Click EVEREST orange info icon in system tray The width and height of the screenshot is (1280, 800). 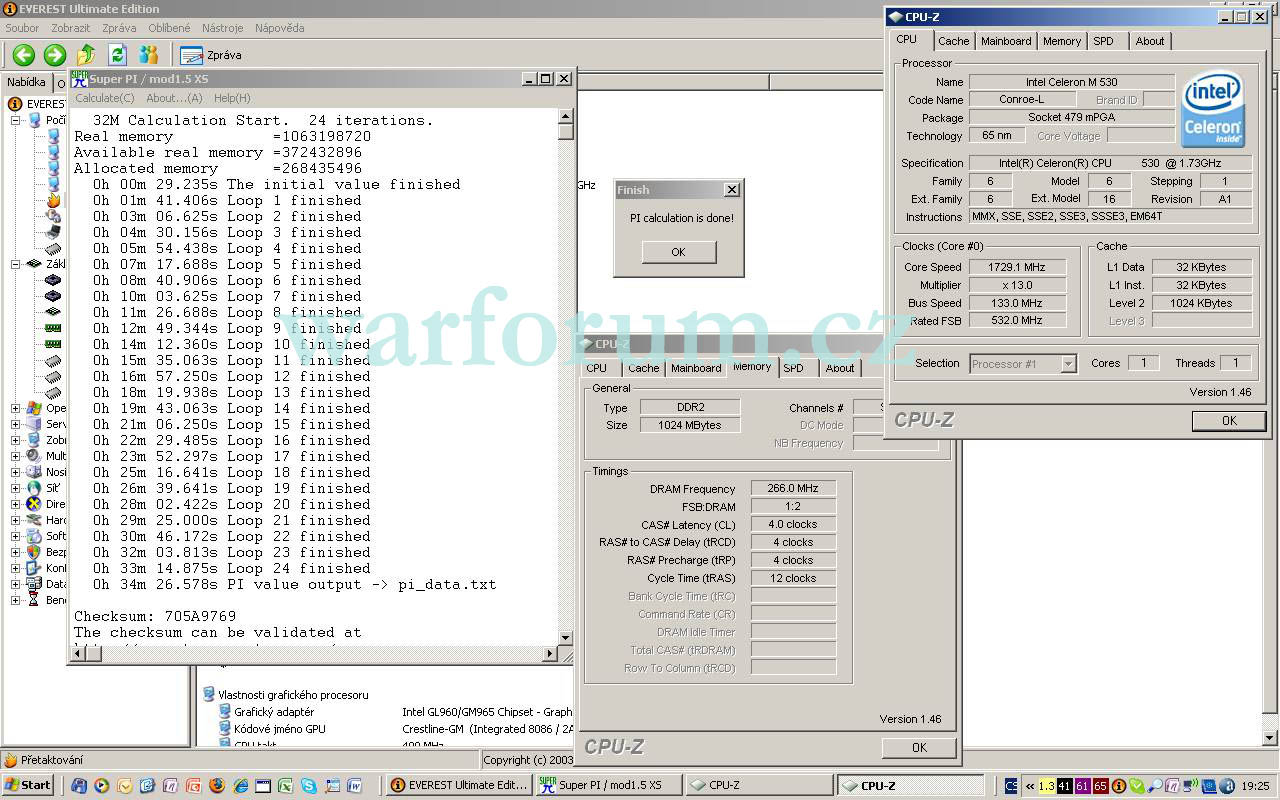click(1119, 786)
